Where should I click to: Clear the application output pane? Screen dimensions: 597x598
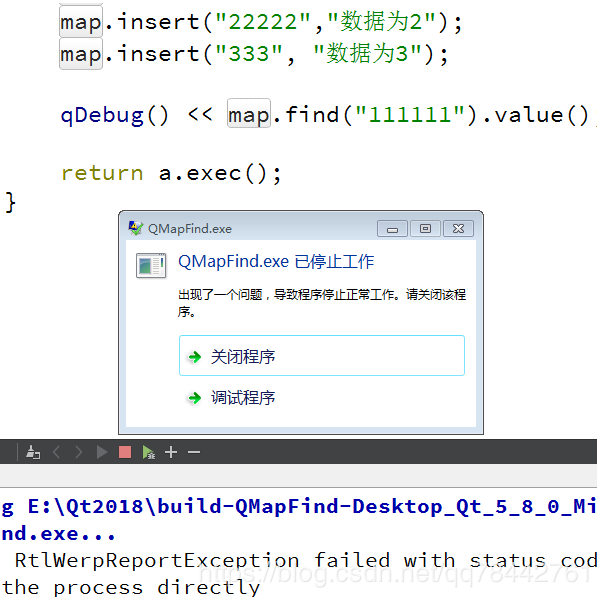click(33, 452)
